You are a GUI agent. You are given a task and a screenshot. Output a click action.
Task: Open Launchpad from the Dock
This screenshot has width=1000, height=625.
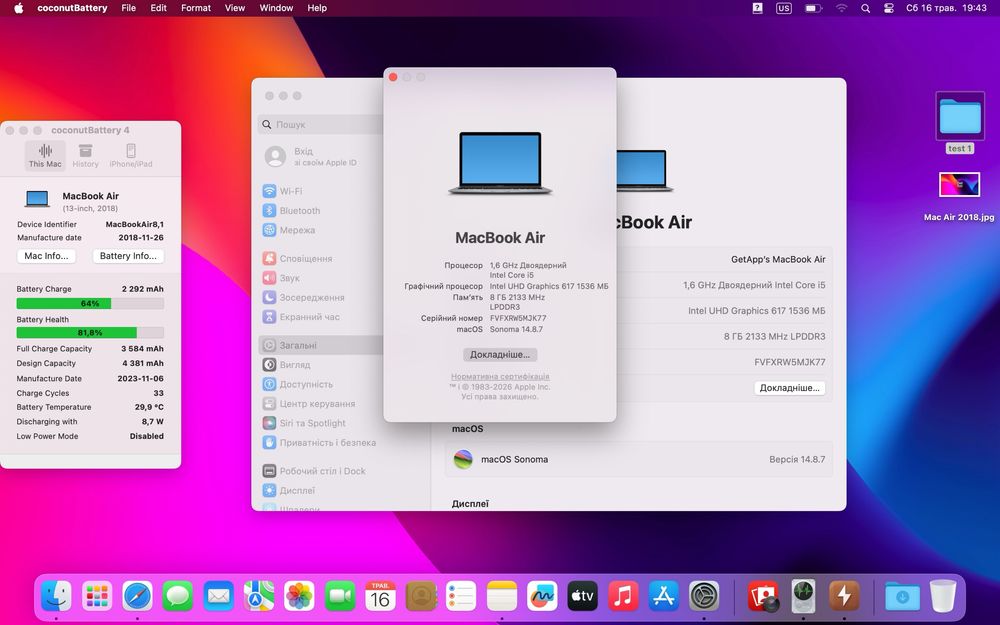(x=97, y=597)
